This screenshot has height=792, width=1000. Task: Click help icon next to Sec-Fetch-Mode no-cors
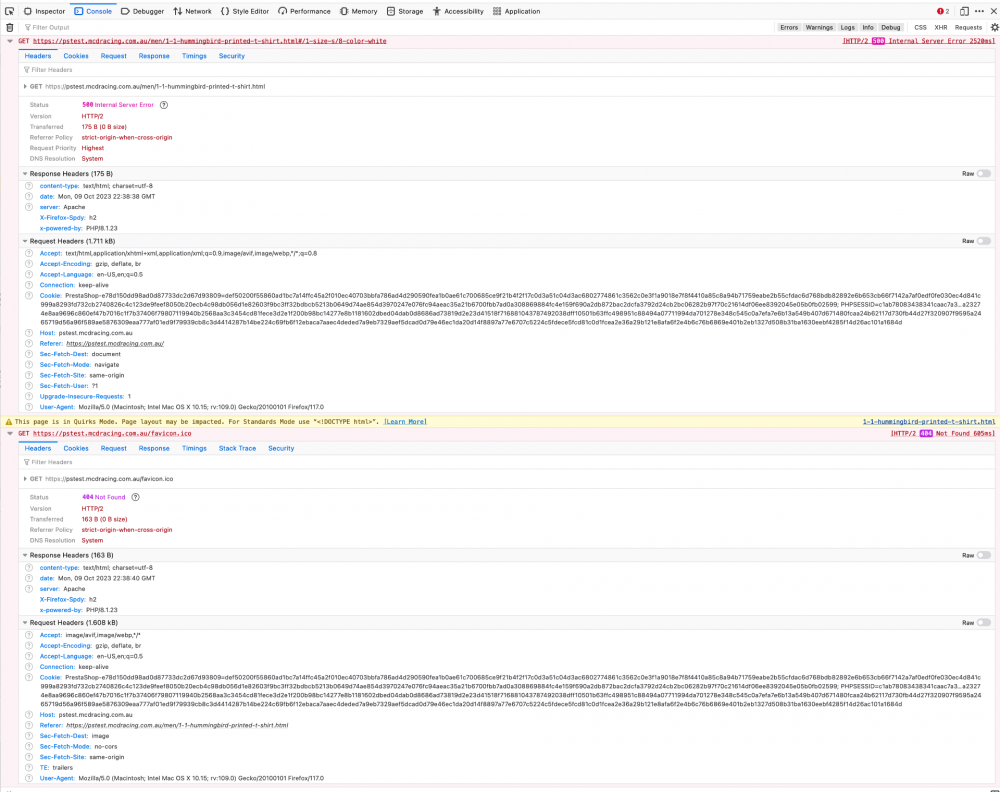pyautogui.click(x=29, y=747)
